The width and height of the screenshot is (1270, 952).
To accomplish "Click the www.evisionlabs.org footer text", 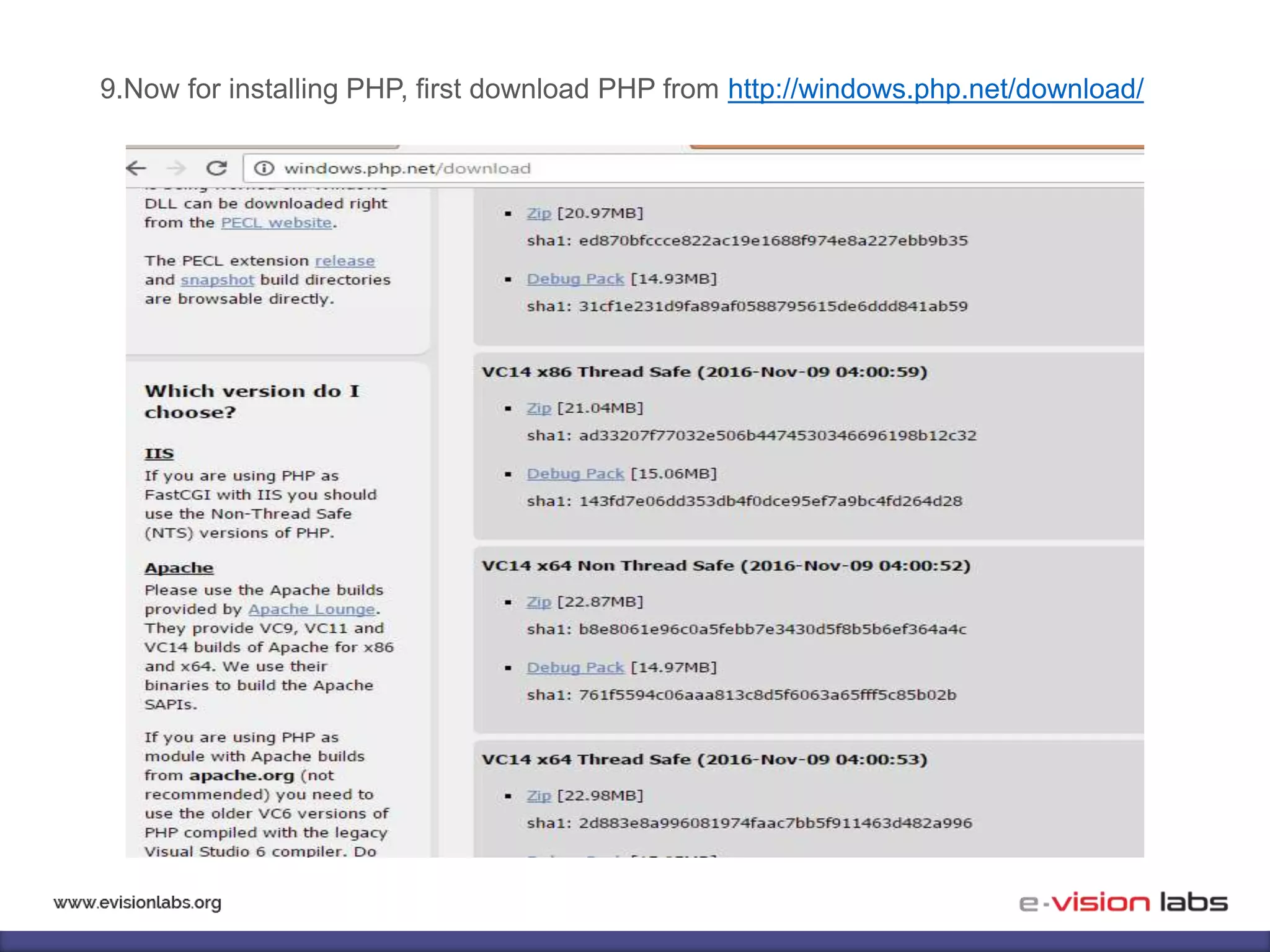I will point(138,903).
